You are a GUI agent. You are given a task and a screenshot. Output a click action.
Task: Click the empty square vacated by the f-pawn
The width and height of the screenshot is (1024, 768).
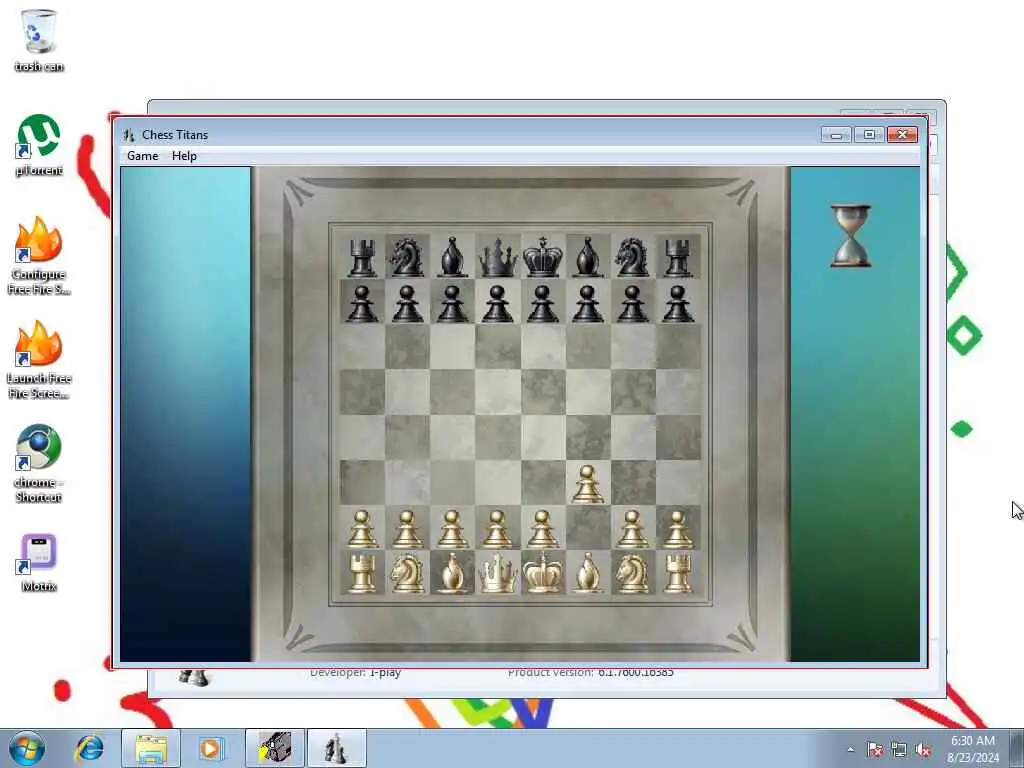tap(588, 528)
